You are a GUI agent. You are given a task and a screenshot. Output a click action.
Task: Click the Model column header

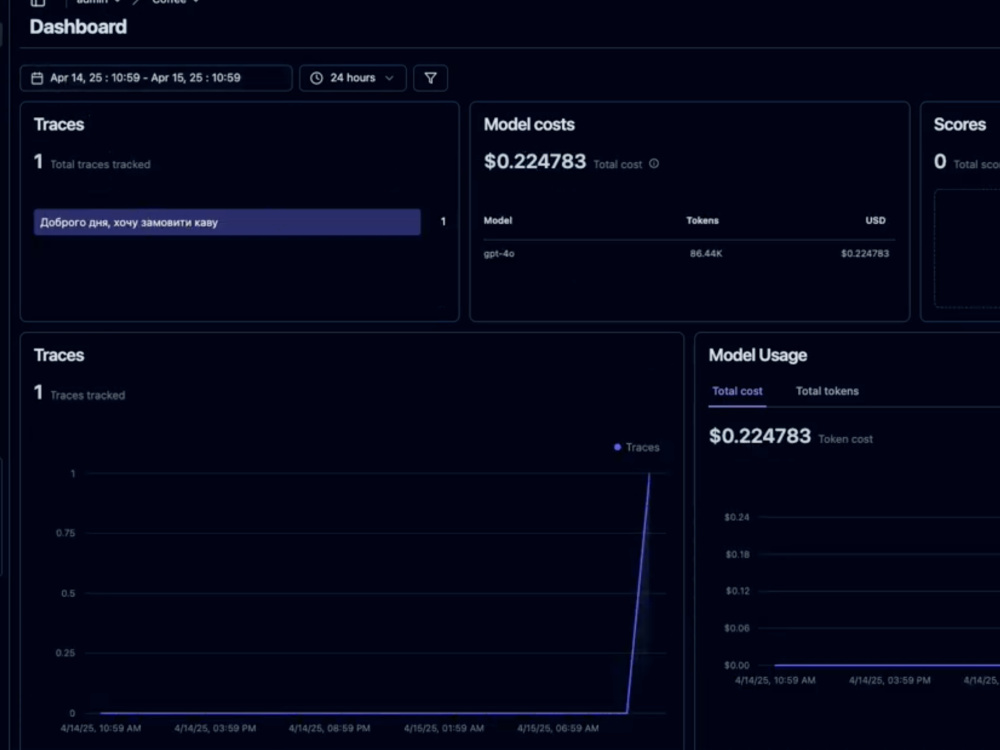point(497,220)
